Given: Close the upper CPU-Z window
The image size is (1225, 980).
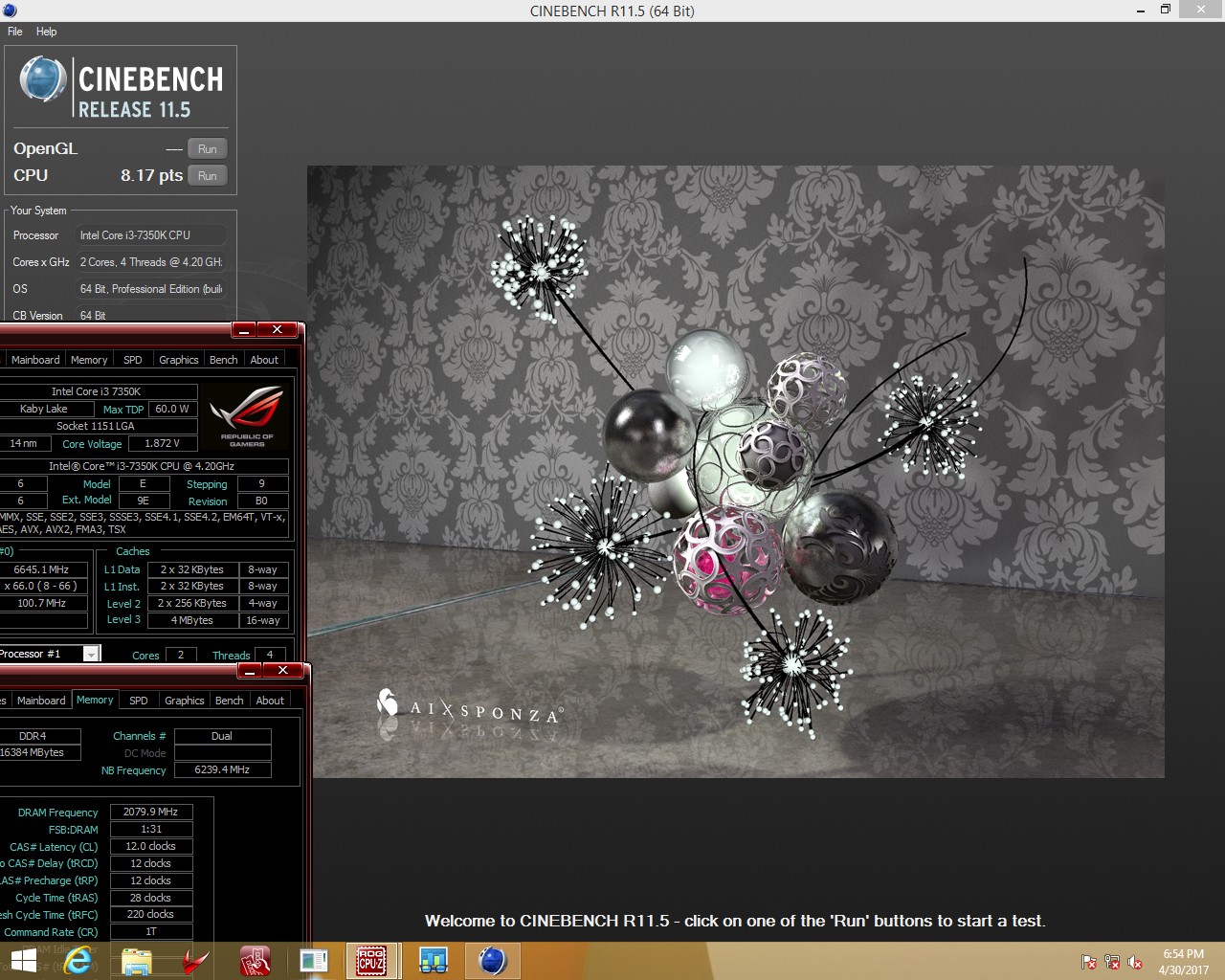Looking at the screenshot, I should (278, 330).
